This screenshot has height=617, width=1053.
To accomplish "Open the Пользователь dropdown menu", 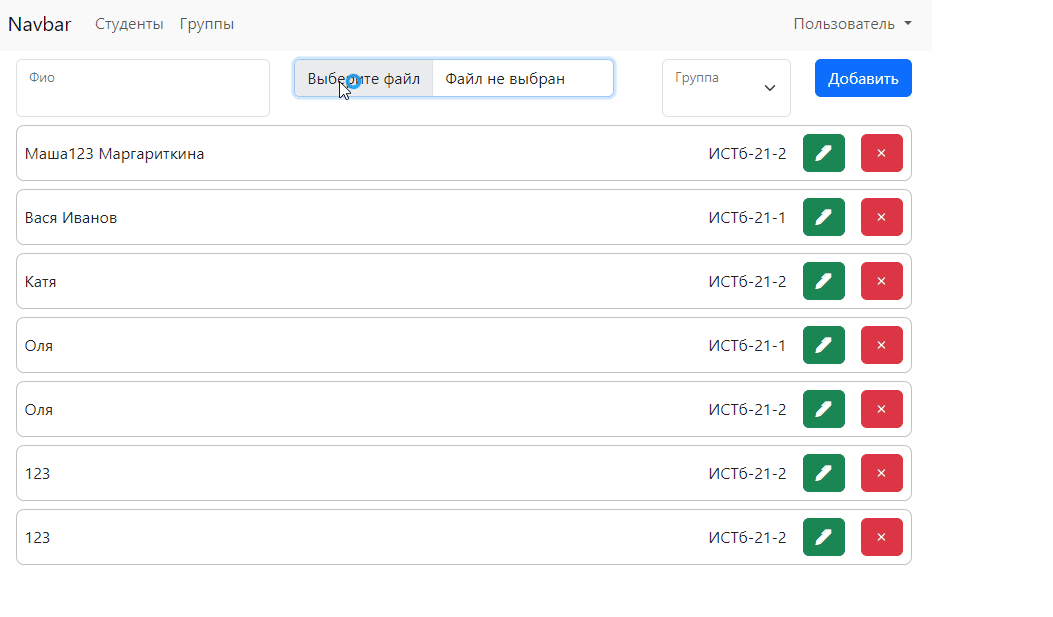I will click(x=852, y=24).
